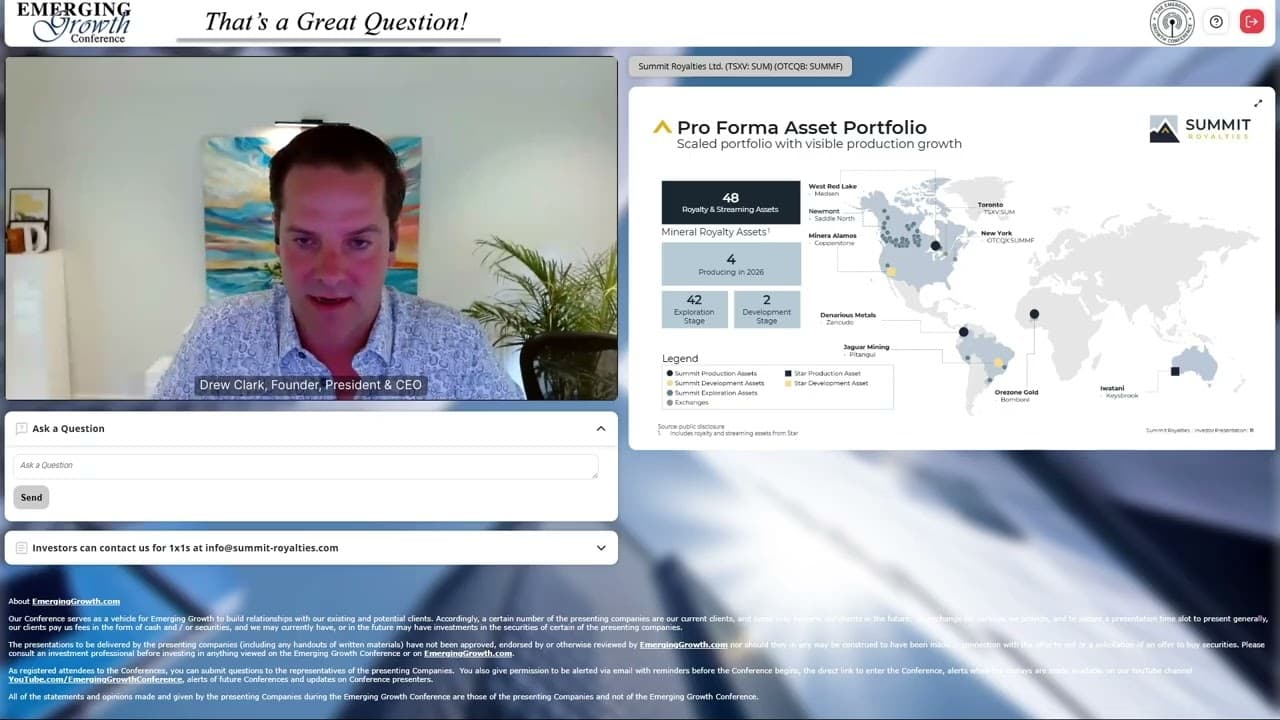This screenshot has width=1280, height=720.
Task: Click the '2 Development Stage' box
Action: pyautogui.click(x=767, y=309)
